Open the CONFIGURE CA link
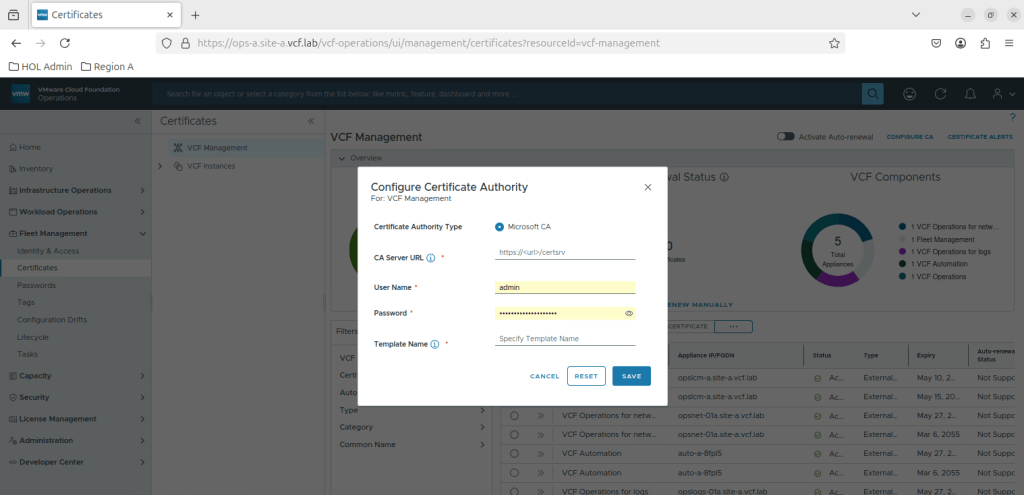The image size is (1024, 495). (910, 137)
